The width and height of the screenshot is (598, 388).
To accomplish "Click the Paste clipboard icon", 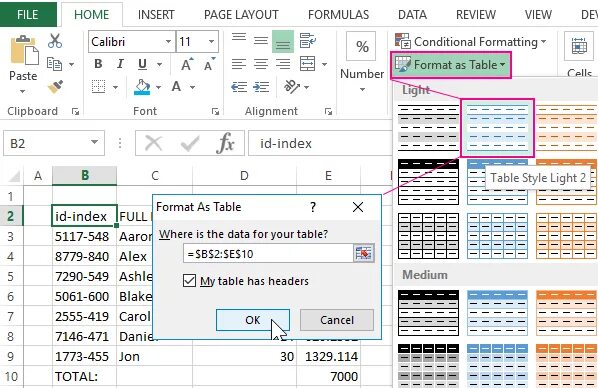I will (24, 50).
